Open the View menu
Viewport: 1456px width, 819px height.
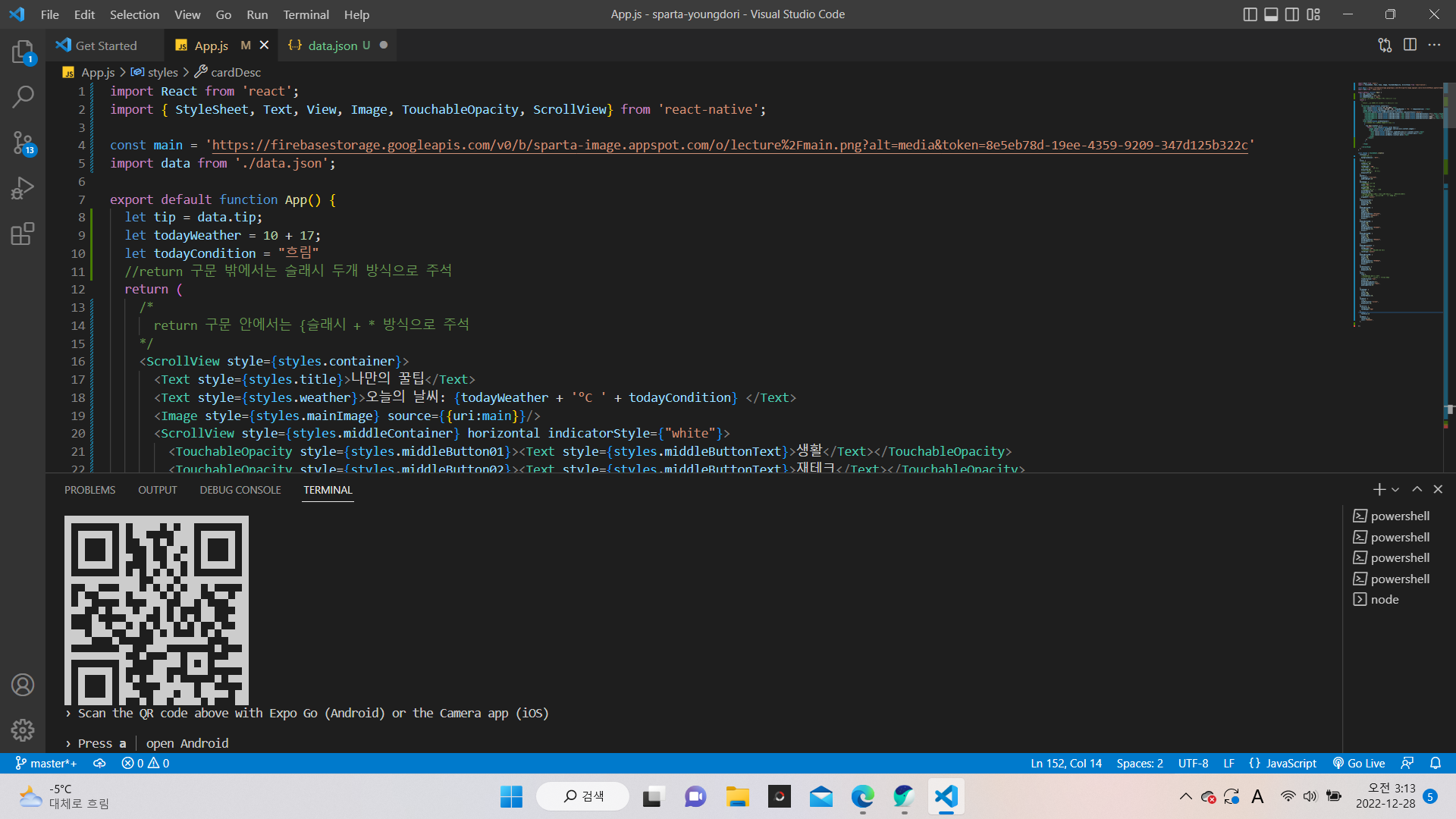point(187,14)
